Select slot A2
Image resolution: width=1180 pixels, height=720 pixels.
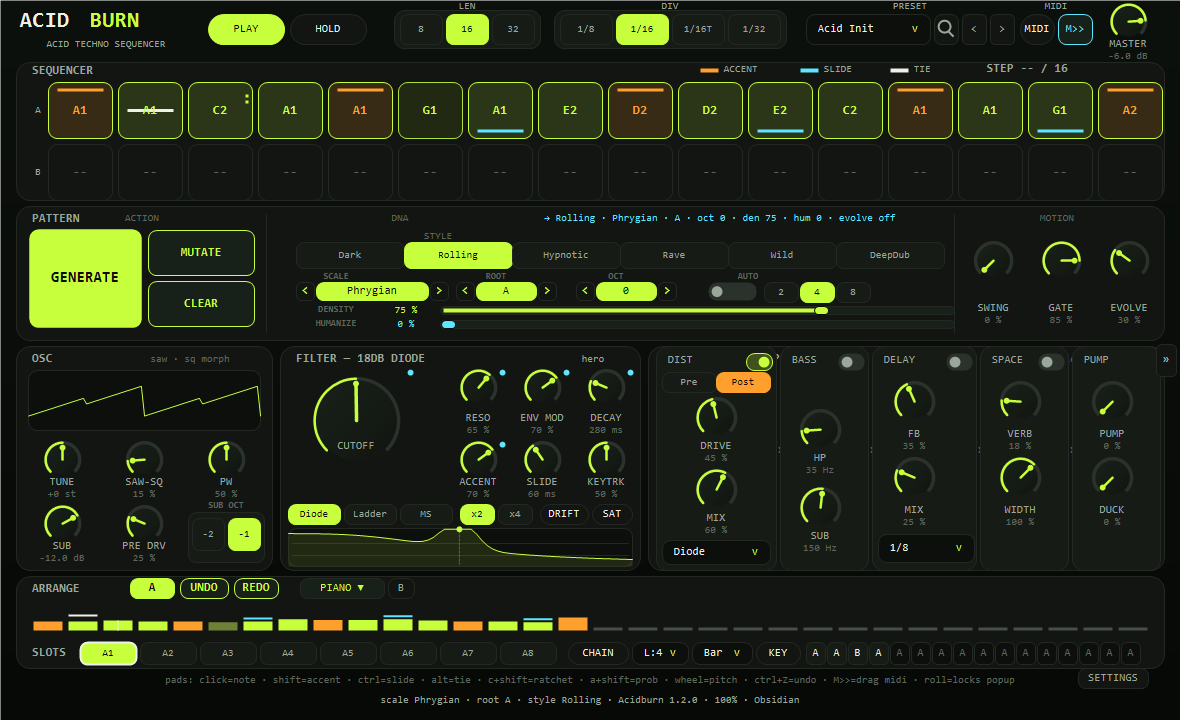pos(168,653)
